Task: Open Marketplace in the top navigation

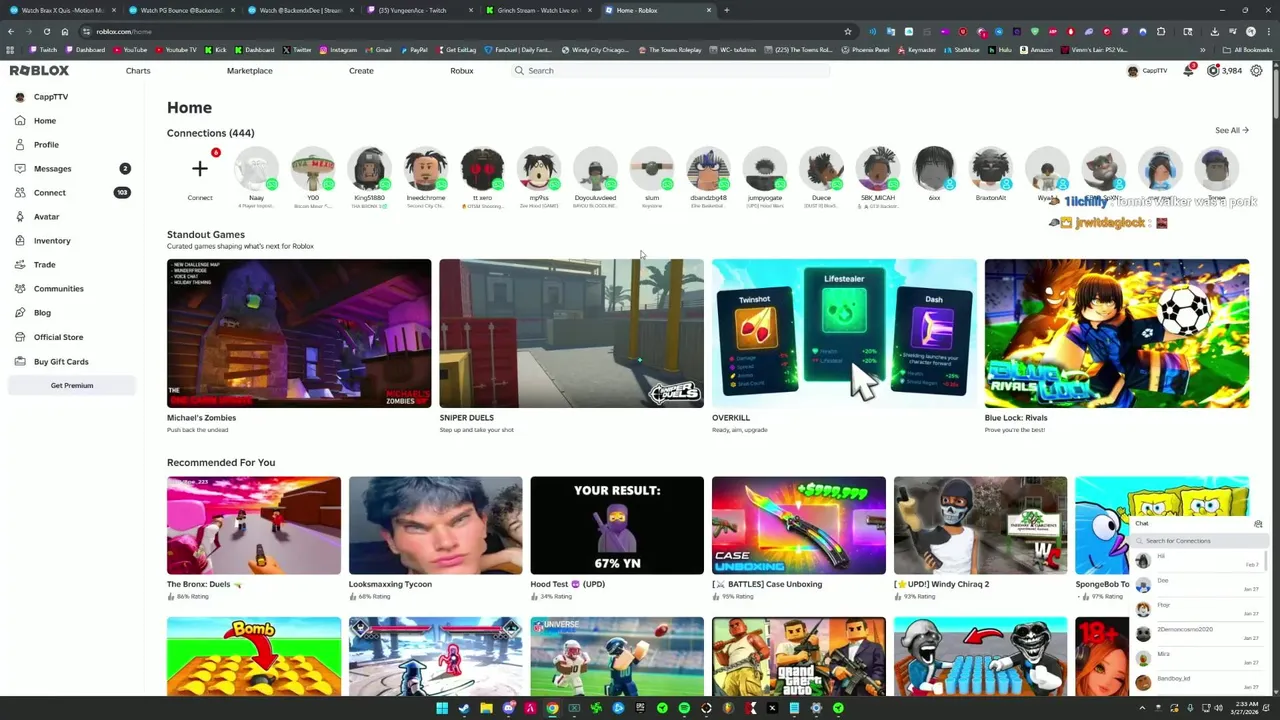Action: [249, 71]
